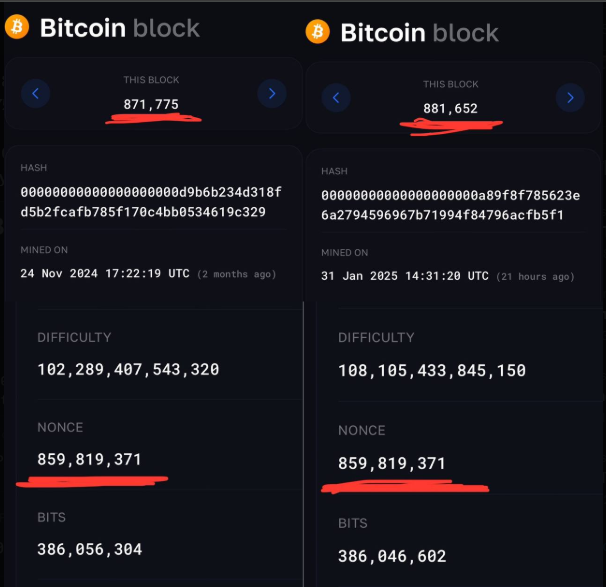606x587 pixels.
Task: Go to next block after 871,775
Action: 272,93
